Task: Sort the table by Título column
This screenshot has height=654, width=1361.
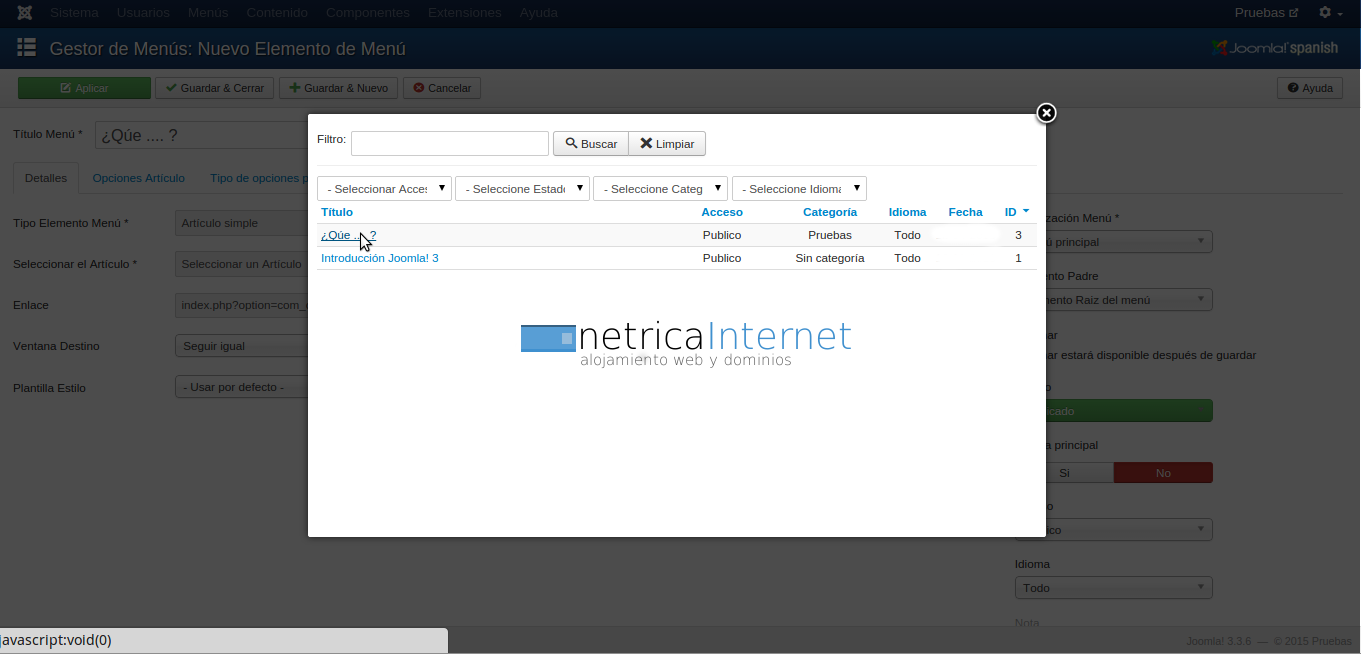Action: point(337,212)
